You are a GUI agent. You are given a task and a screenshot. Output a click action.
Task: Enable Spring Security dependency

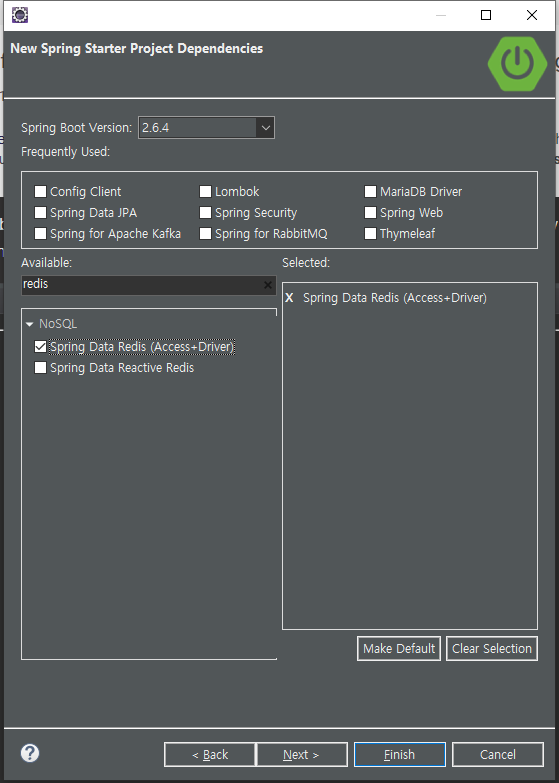click(x=205, y=213)
